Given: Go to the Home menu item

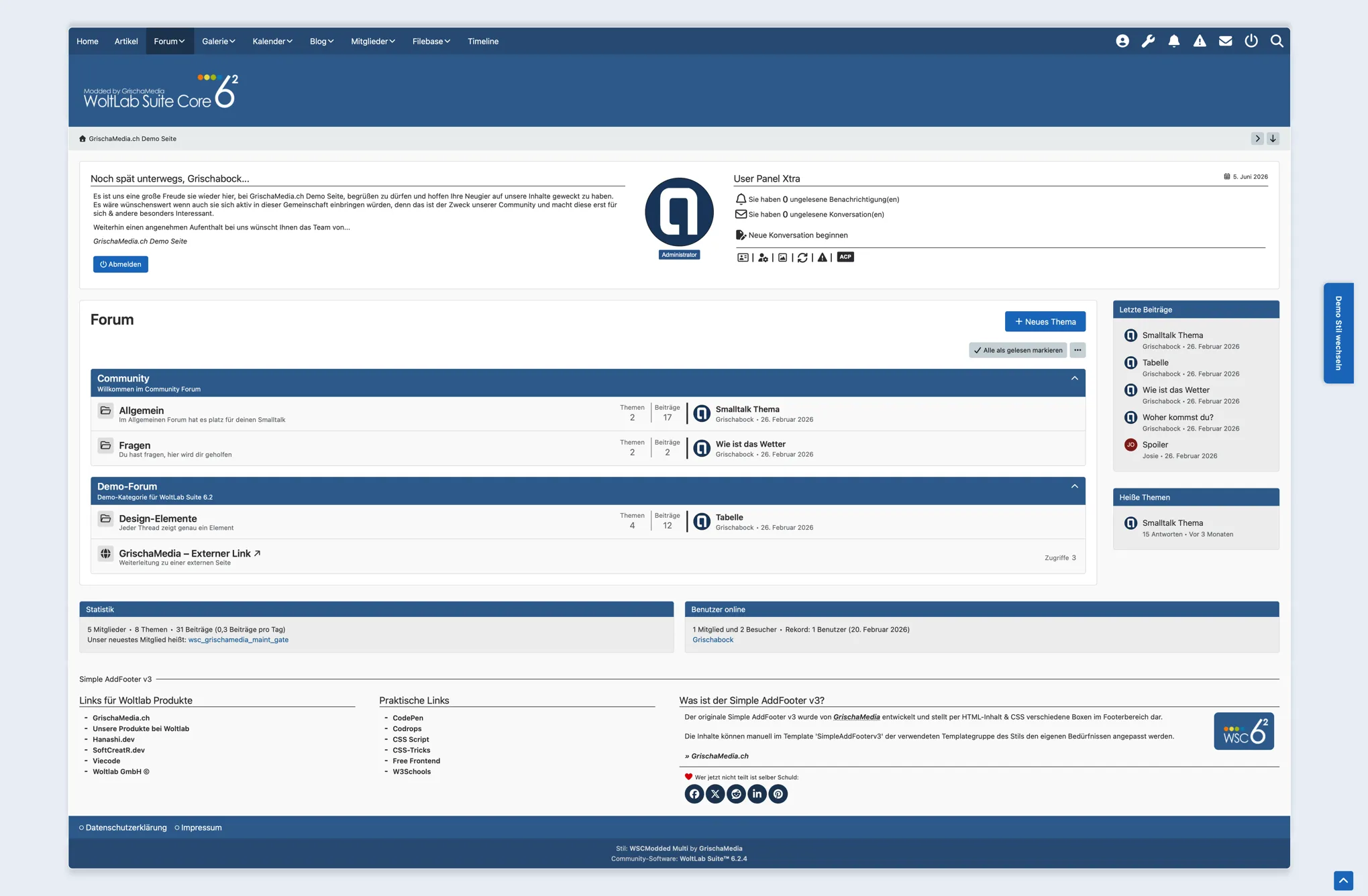Looking at the screenshot, I should tap(87, 41).
